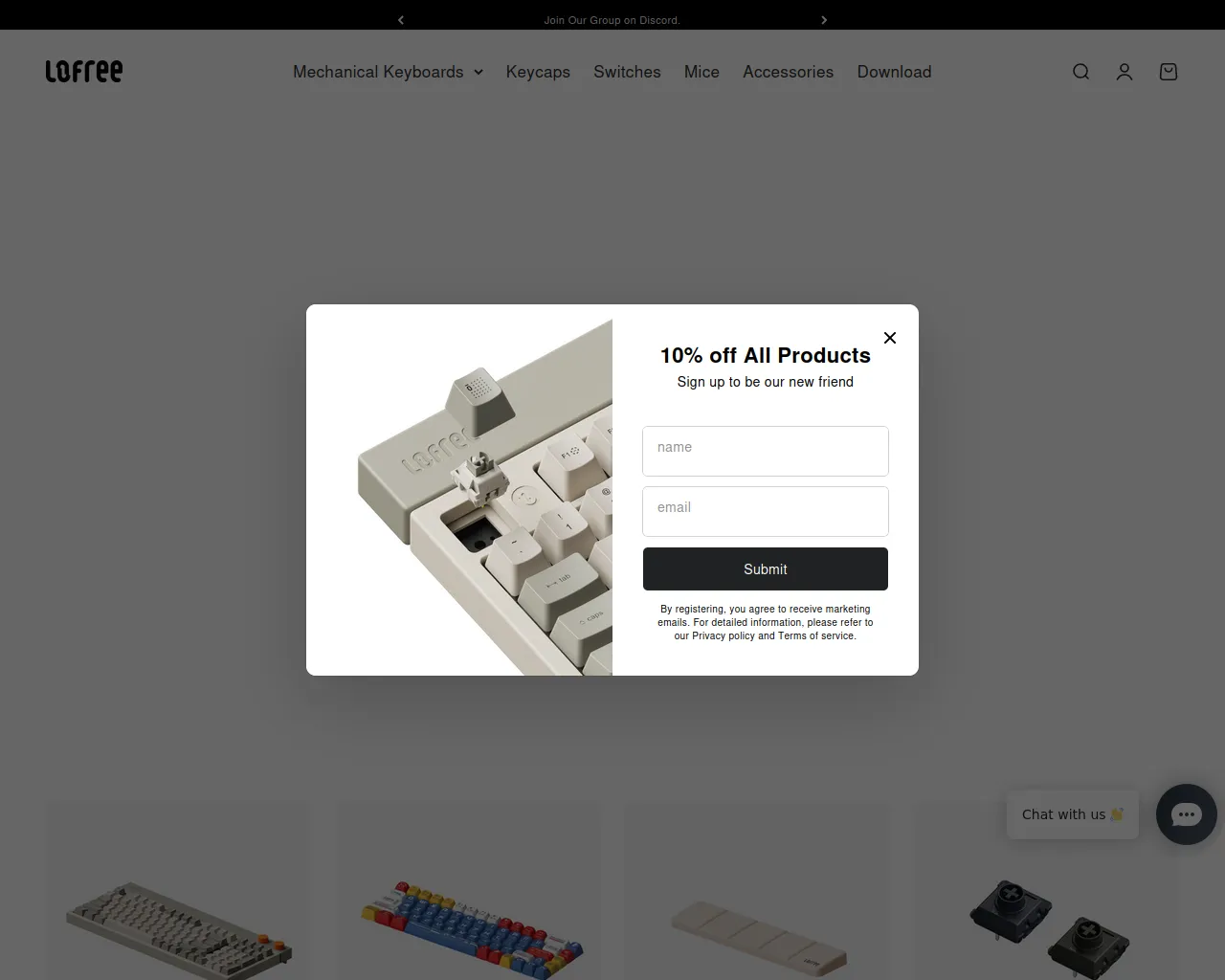Image resolution: width=1225 pixels, height=980 pixels.
Task: Open the account login icon
Action: coord(1125,72)
